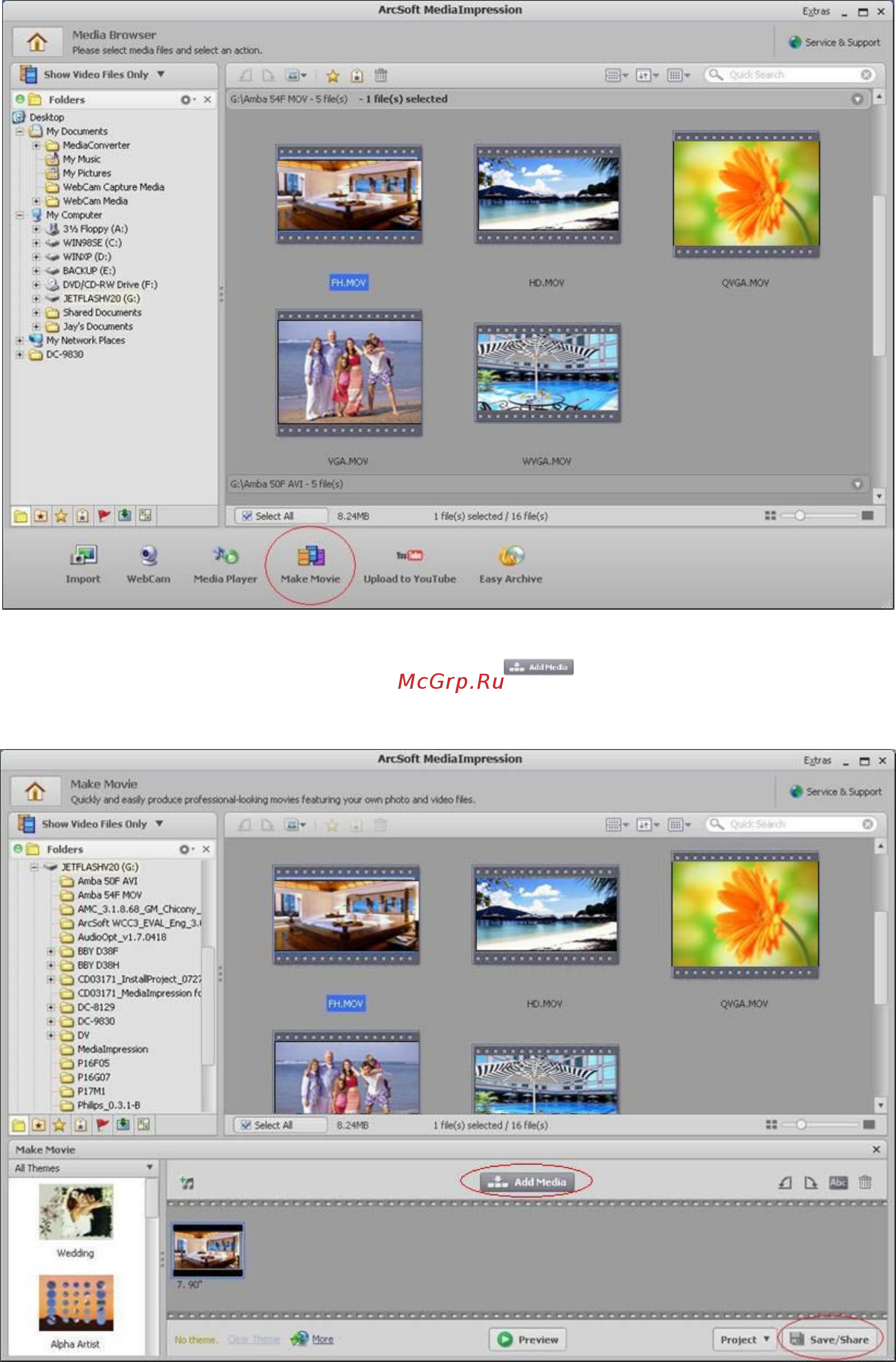Click the star rating icon in Media Browser toolbar

pyautogui.click(x=333, y=75)
